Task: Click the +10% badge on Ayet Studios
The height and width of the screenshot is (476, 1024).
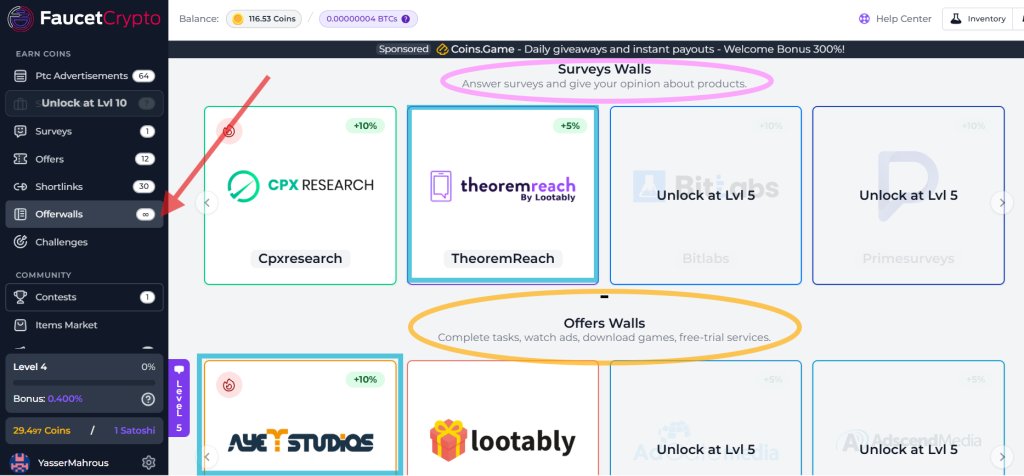Action: tap(365, 379)
